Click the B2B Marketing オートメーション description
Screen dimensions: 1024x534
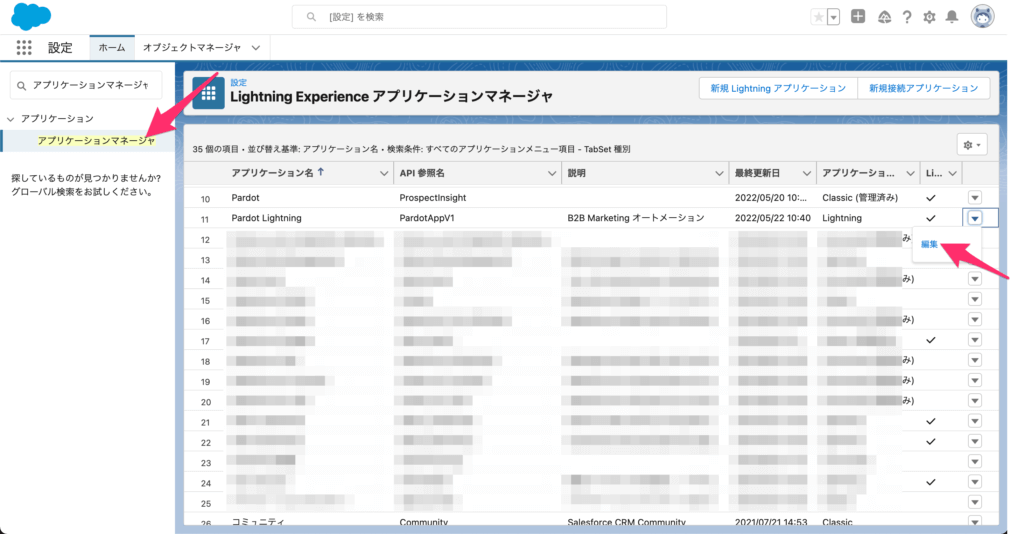[635, 218]
